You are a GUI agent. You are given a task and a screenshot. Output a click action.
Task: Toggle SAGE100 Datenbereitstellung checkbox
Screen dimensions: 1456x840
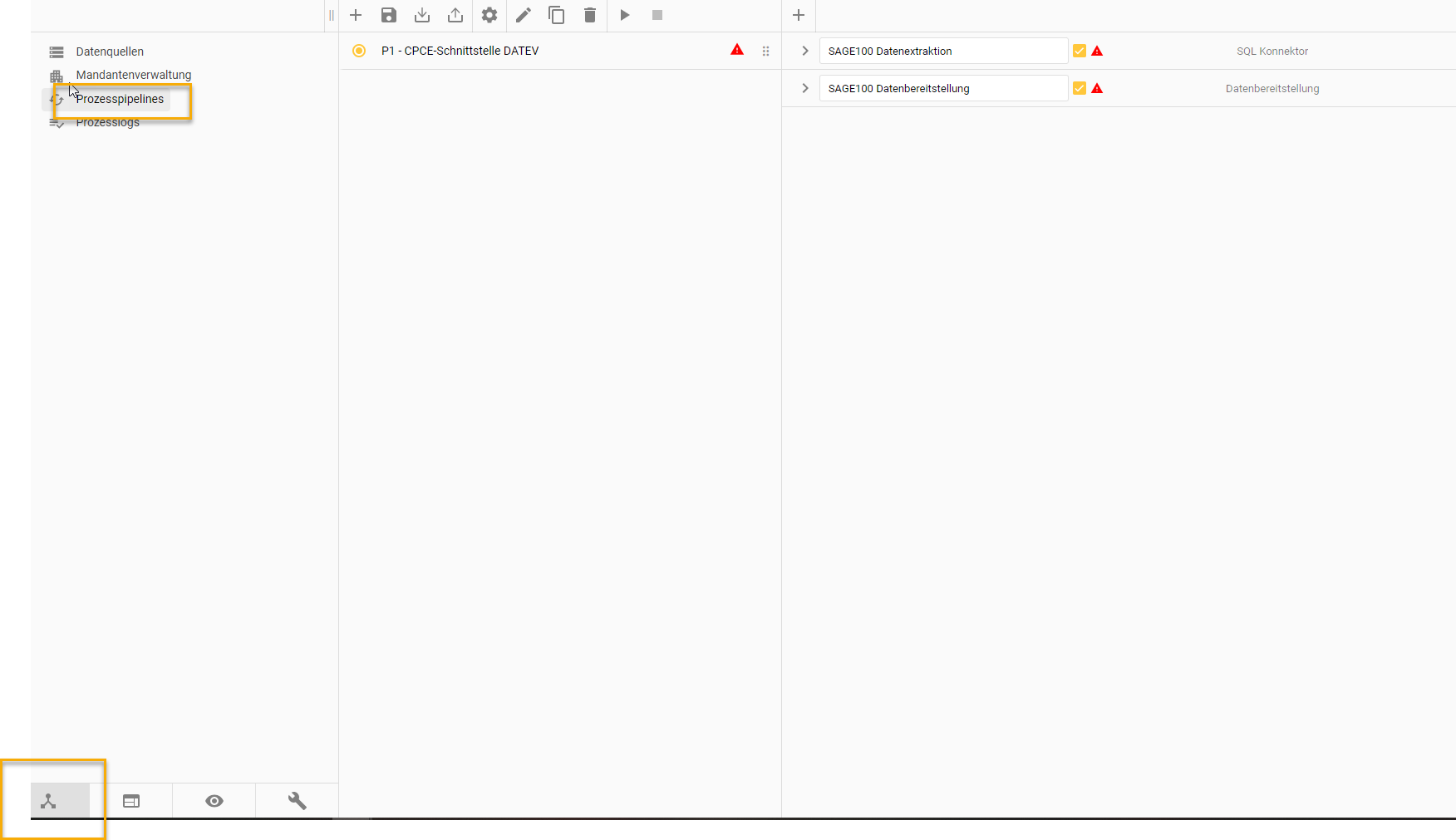1080,88
